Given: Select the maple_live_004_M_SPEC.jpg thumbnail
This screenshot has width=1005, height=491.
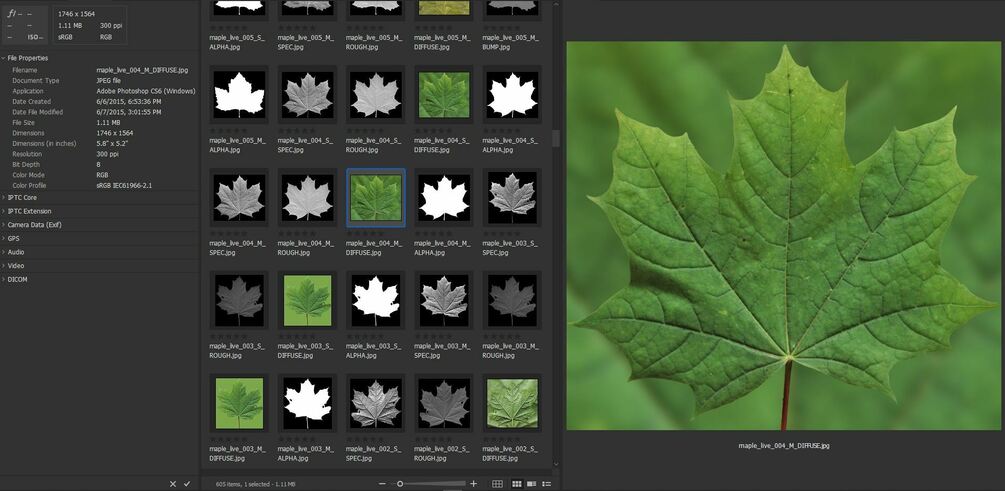Looking at the screenshot, I should pos(239,198).
